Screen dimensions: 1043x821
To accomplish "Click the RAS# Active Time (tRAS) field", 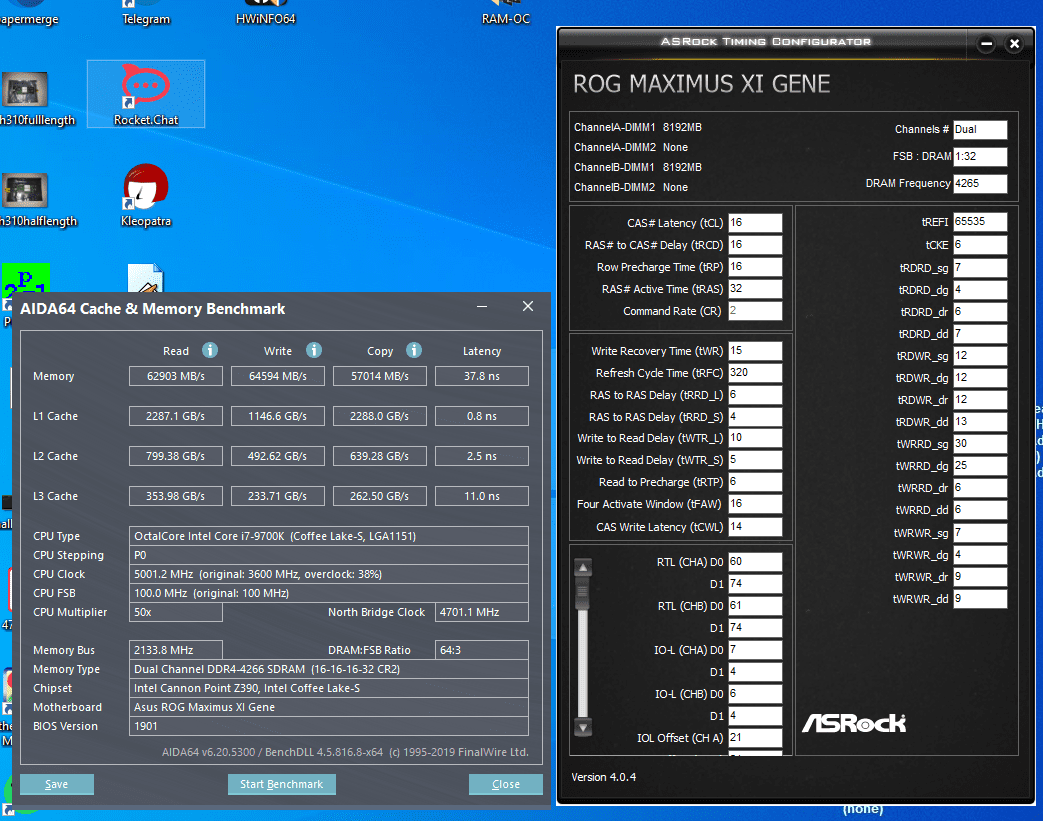I will [755, 289].
